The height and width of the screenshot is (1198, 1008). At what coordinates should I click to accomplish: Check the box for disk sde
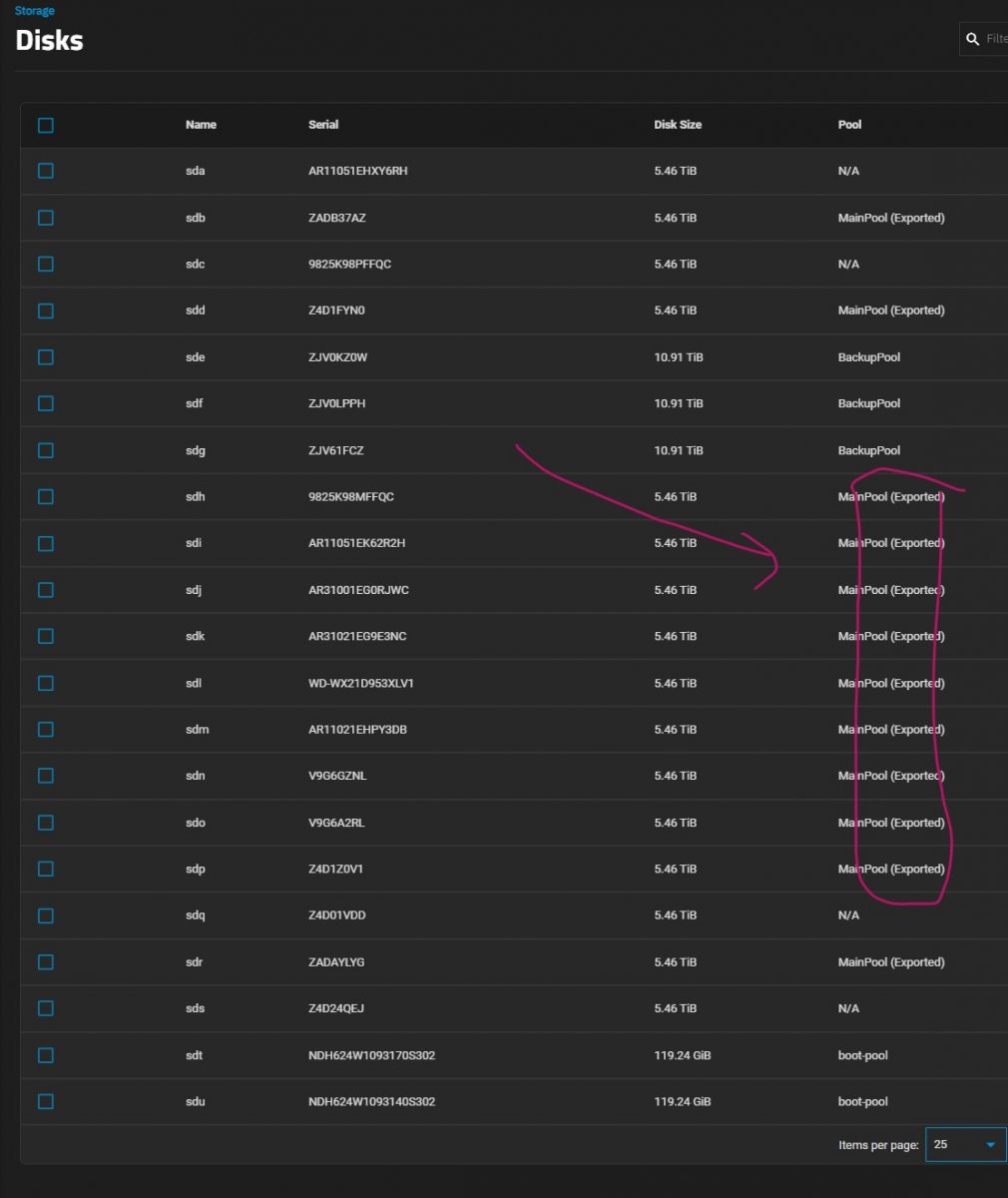[x=46, y=357]
